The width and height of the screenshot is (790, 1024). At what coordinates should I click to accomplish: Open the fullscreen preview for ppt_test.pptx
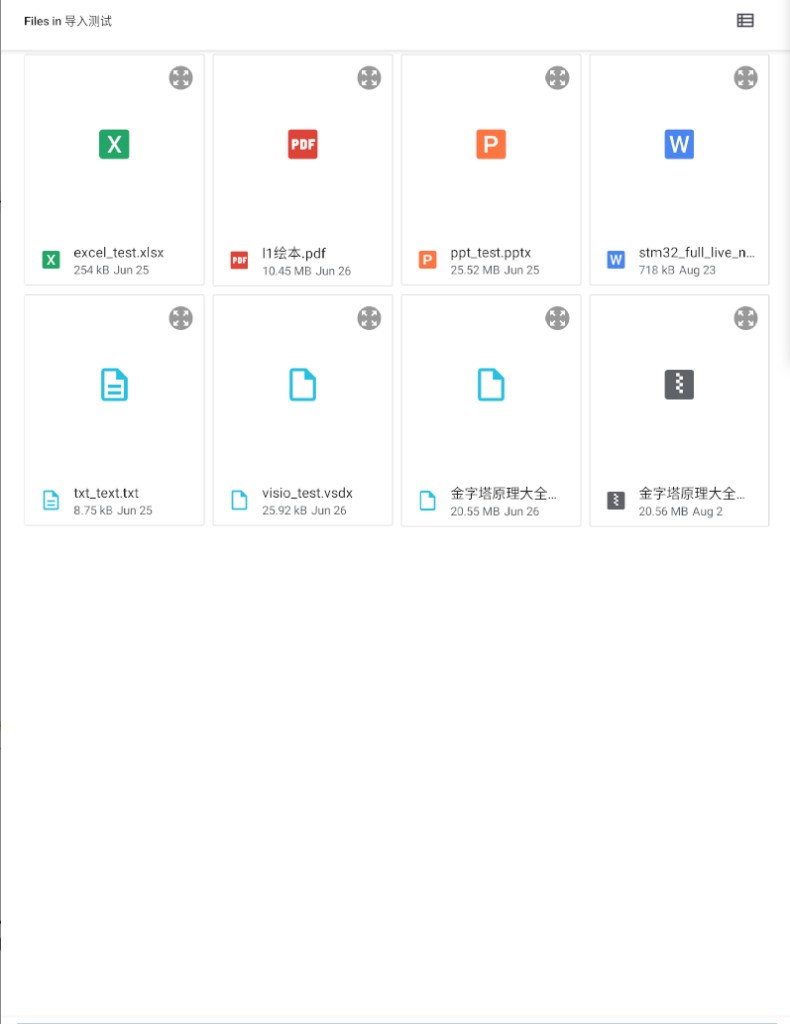click(x=557, y=78)
